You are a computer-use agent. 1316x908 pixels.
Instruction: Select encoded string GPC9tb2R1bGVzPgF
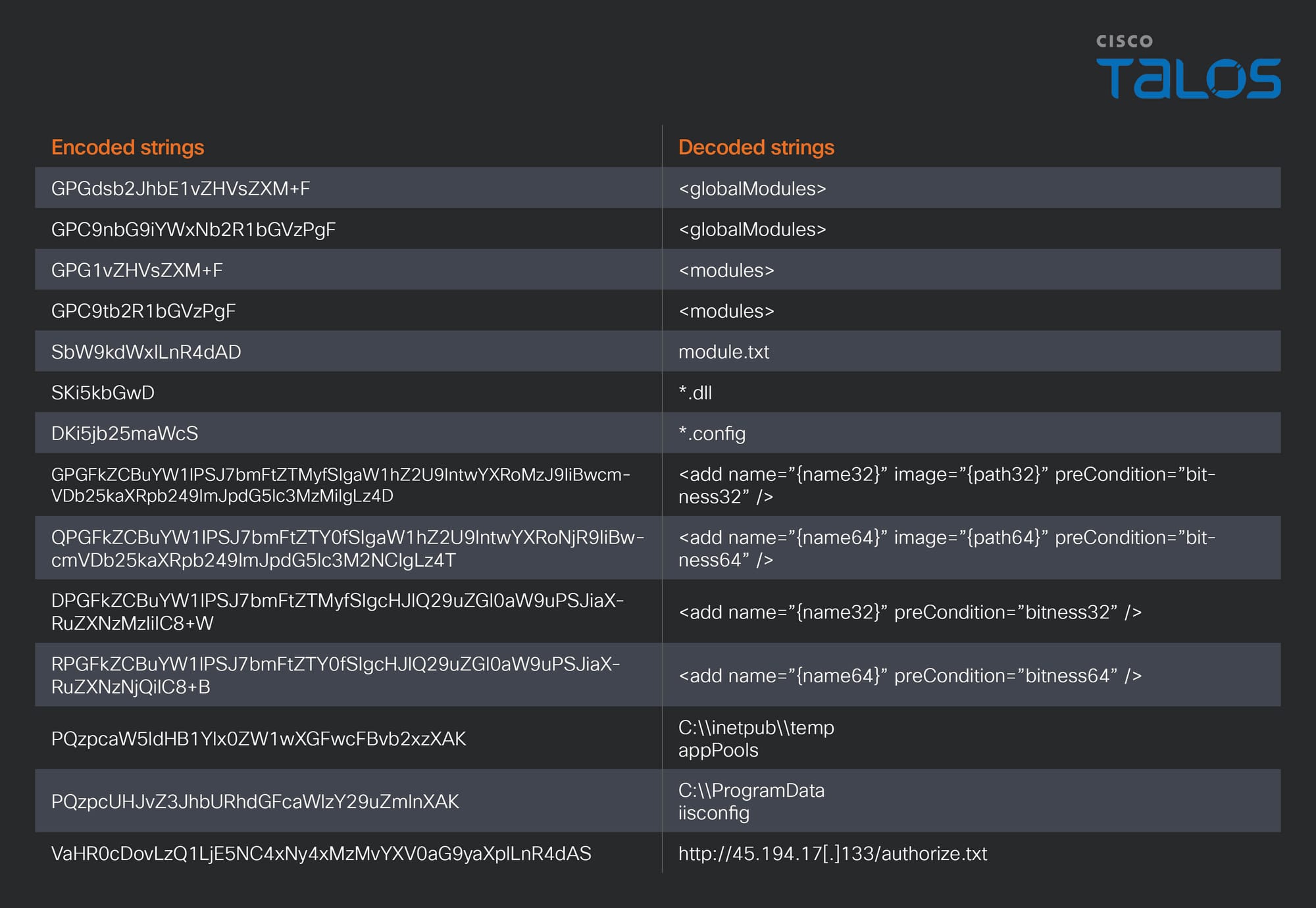[x=143, y=311]
